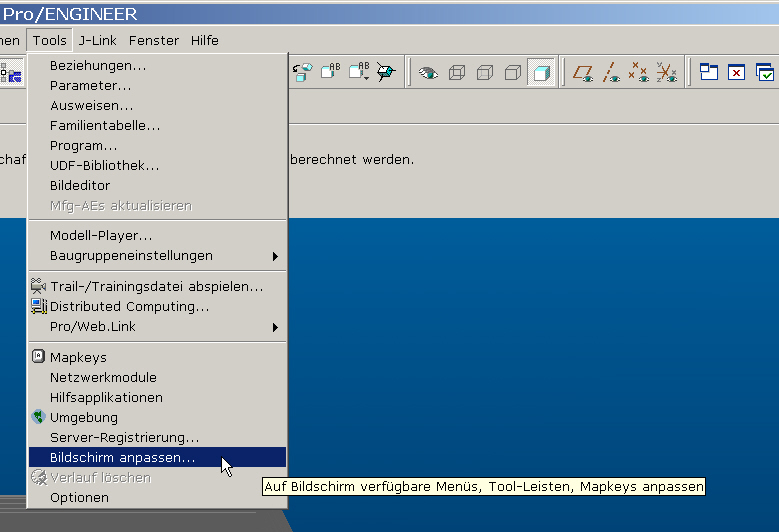Open the Hilfe menu
Viewport: 779px width, 532px height.
(x=205, y=40)
